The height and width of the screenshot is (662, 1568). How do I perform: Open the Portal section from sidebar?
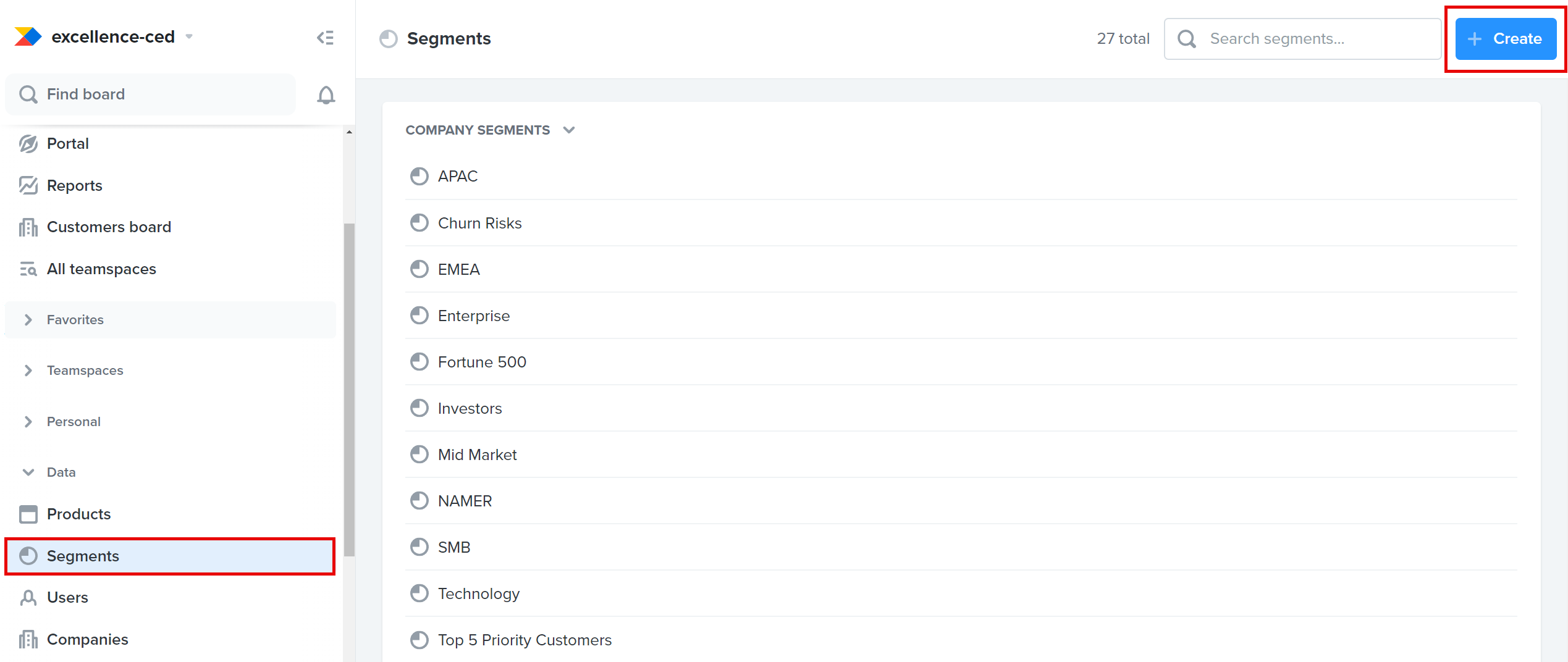click(x=67, y=143)
